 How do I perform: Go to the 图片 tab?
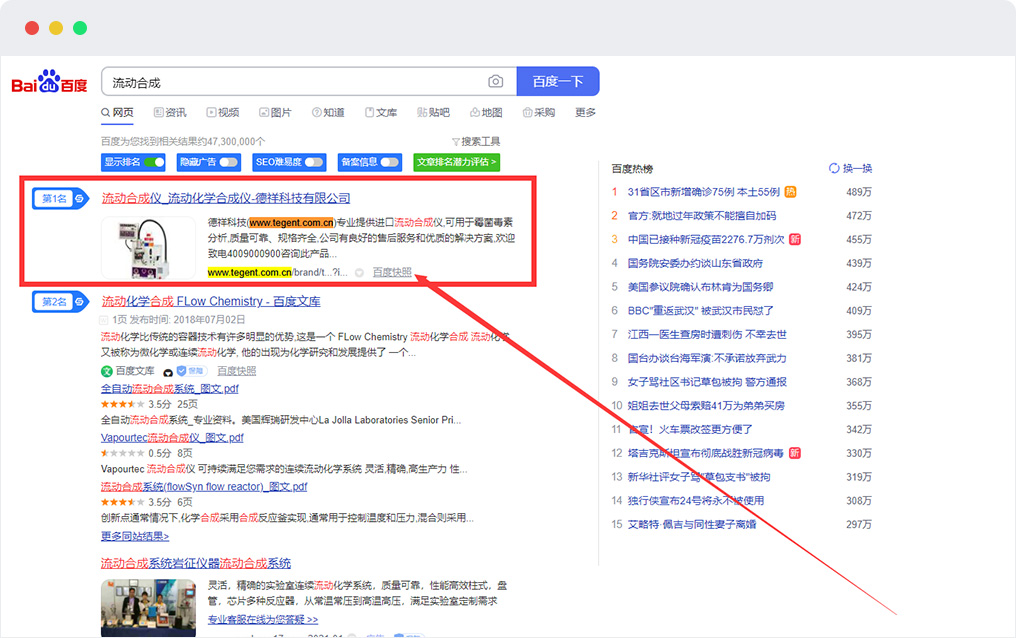[275, 113]
